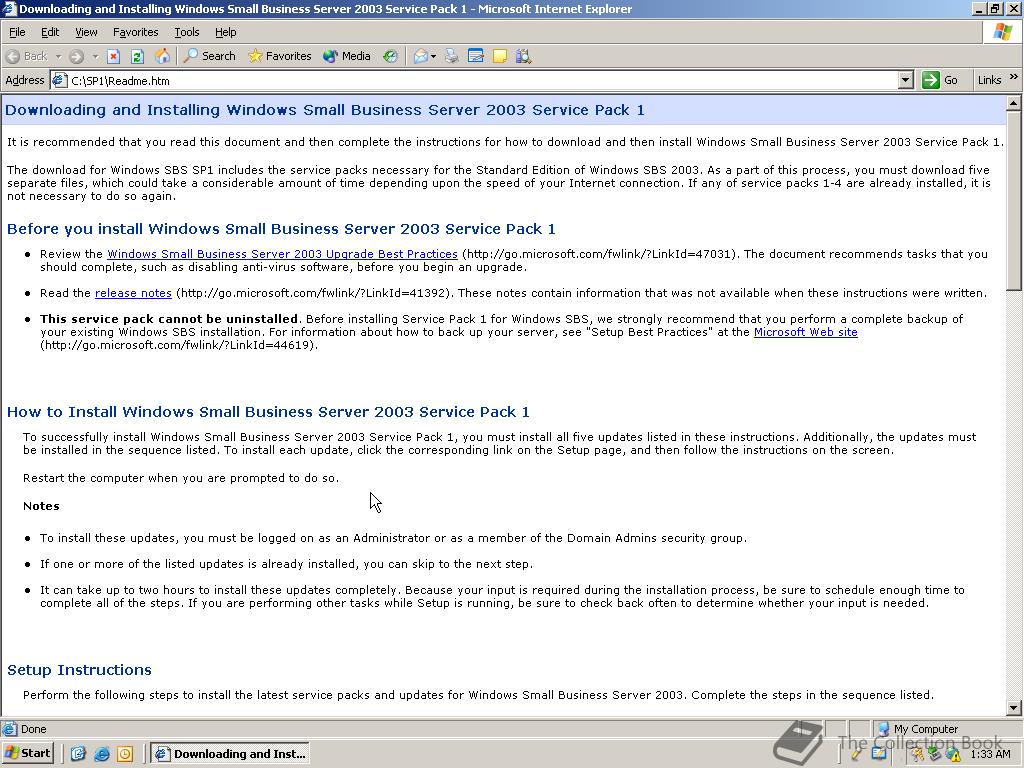The height and width of the screenshot is (768, 1024).
Task: Click the Notes subheading
Action: [41, 506]
